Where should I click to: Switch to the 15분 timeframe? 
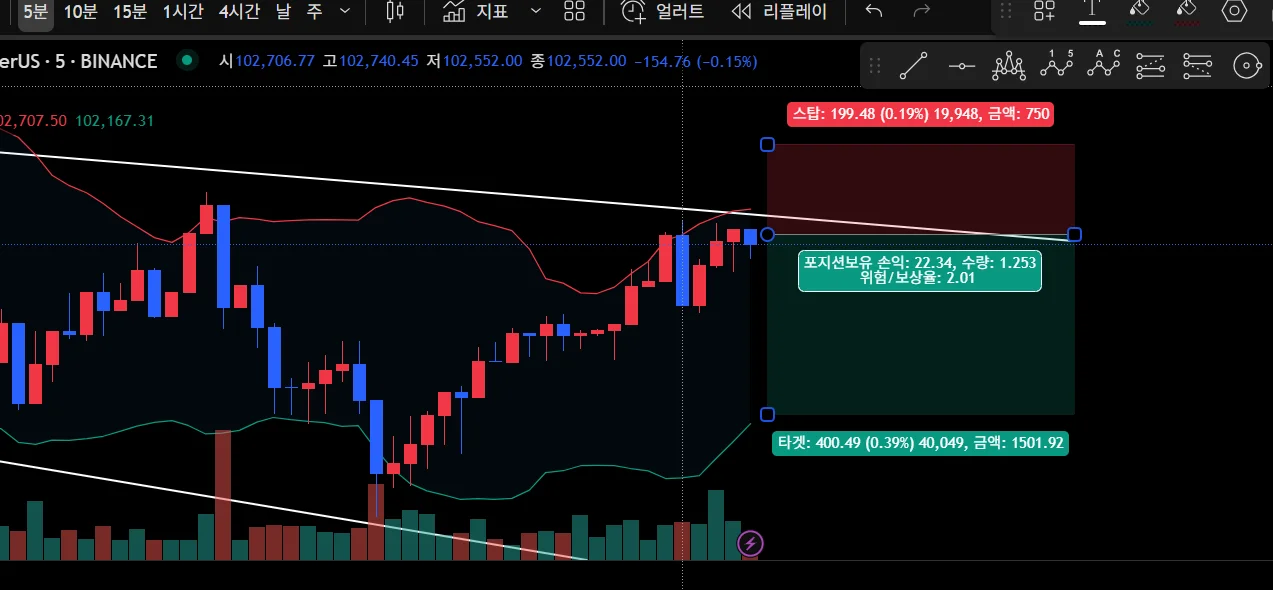pos(130,12)
